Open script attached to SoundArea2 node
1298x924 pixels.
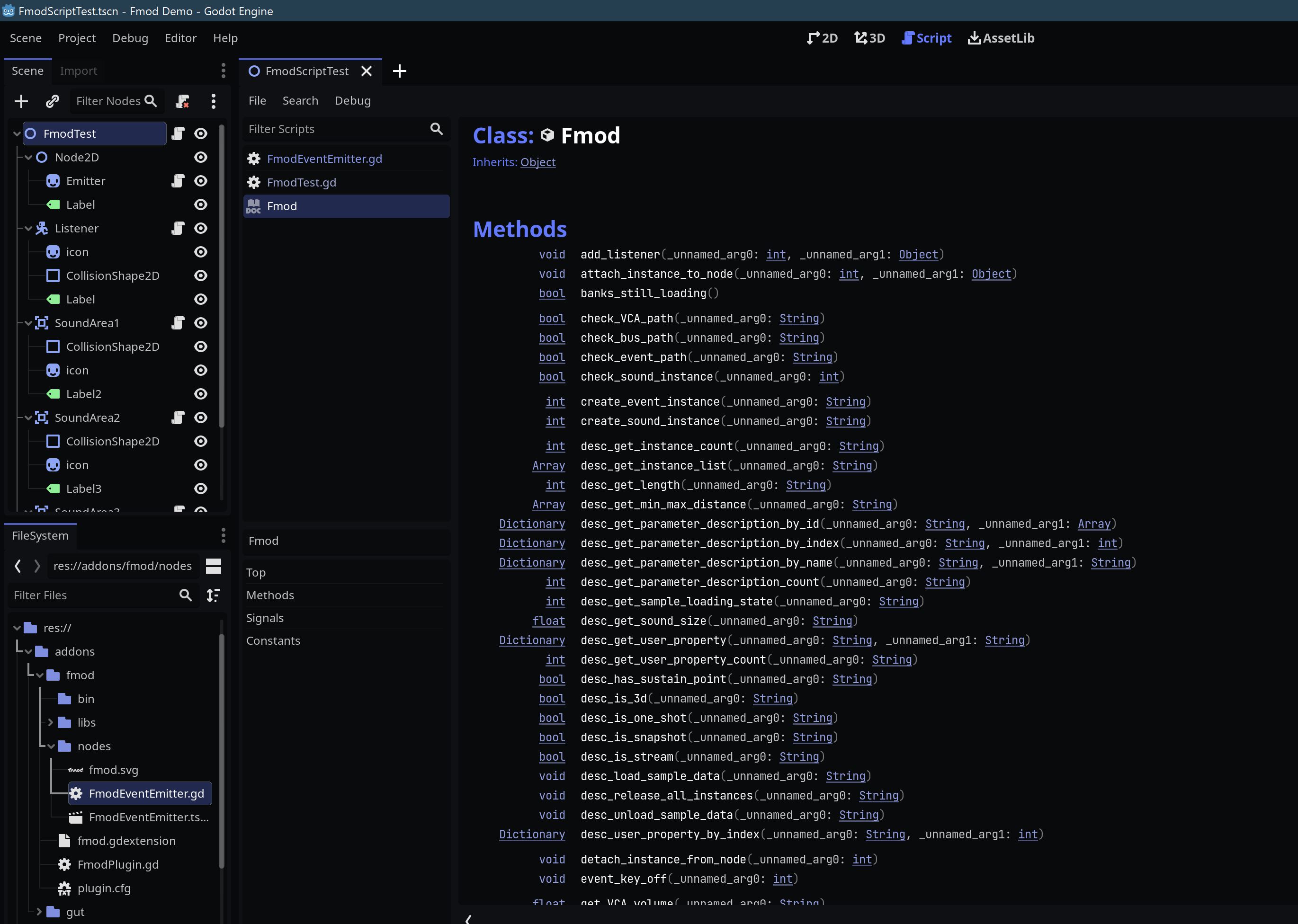pyautogui.click(x=178, y=418)
